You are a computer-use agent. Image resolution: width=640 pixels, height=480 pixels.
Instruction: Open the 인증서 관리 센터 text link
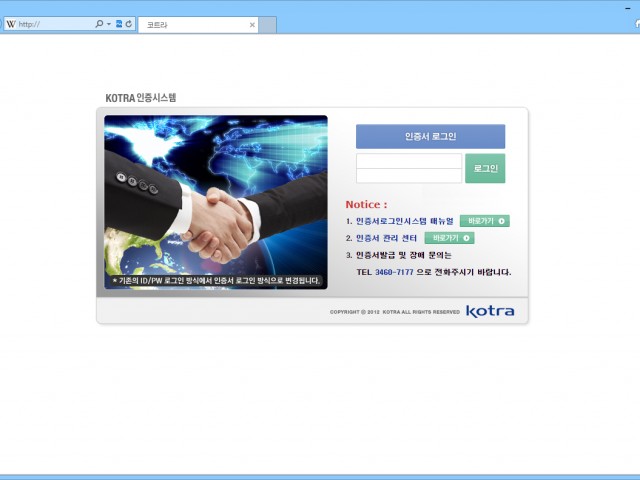pyautogui.click(x=387, y=238)
